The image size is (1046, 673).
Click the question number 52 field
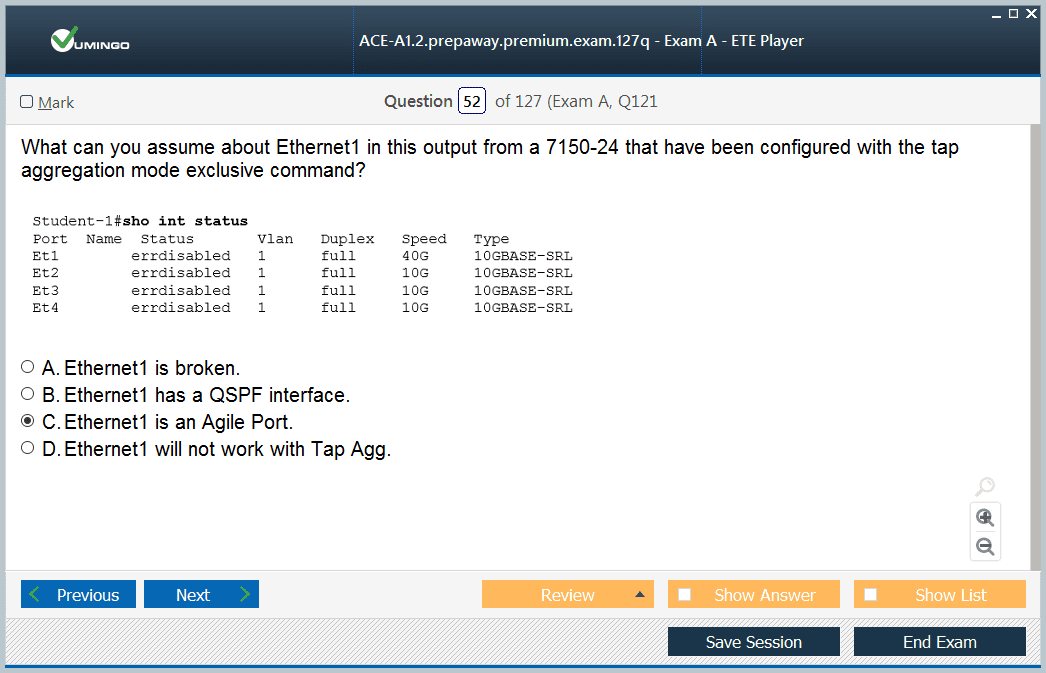pos(472,101)
